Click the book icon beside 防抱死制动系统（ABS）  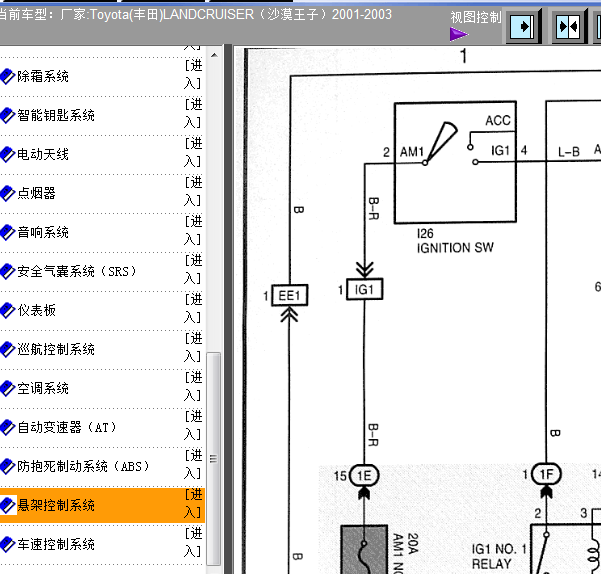[x=7, y=466]
